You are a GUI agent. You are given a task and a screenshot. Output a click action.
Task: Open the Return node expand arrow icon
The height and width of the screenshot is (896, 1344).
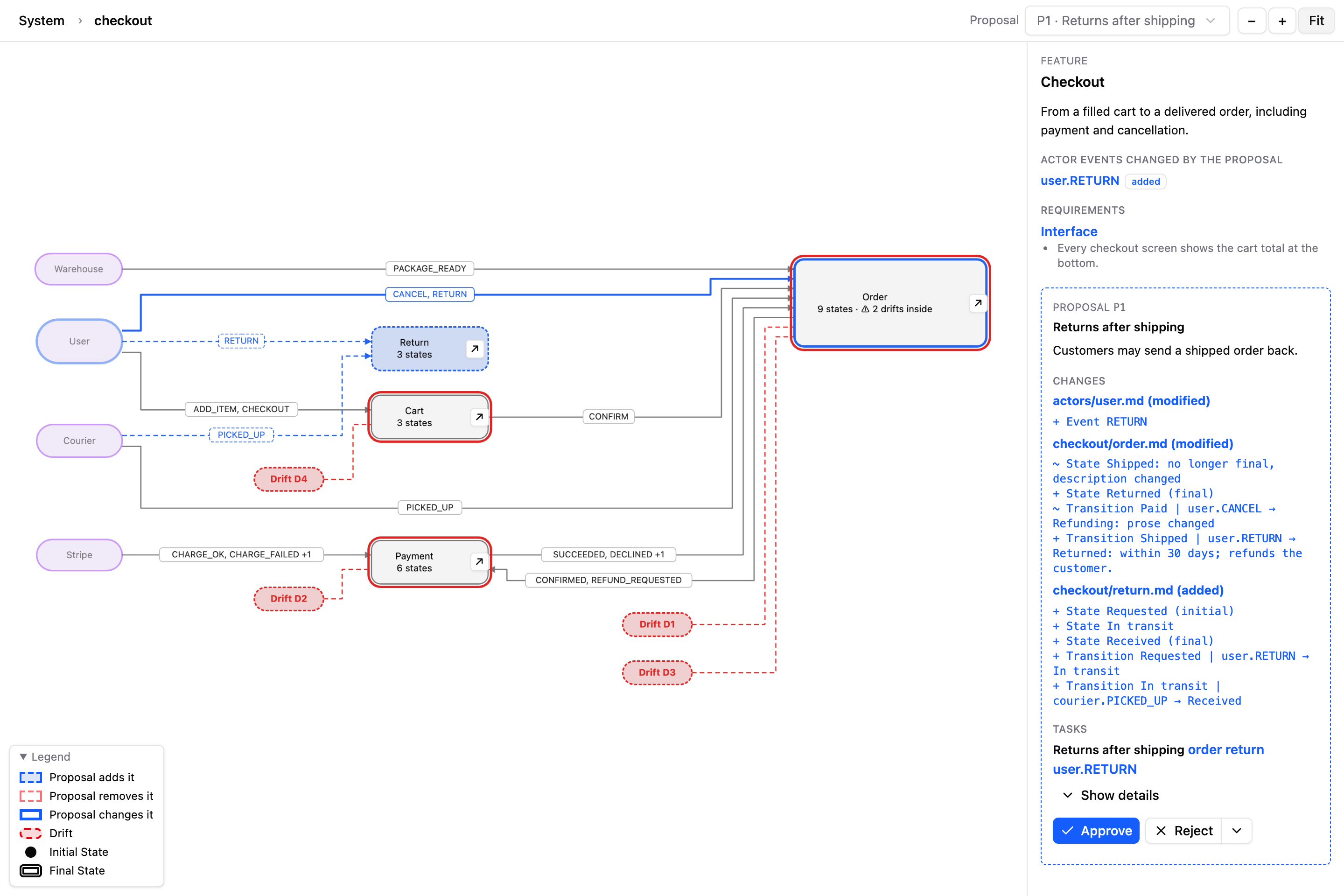point(475,349)
